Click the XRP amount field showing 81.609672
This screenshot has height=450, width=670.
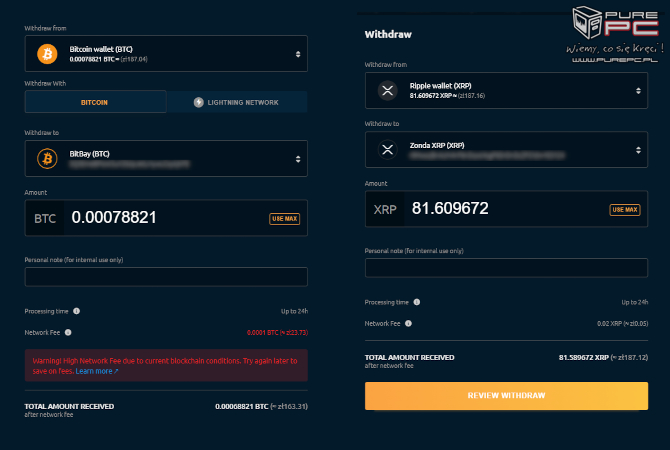[506, 209]
